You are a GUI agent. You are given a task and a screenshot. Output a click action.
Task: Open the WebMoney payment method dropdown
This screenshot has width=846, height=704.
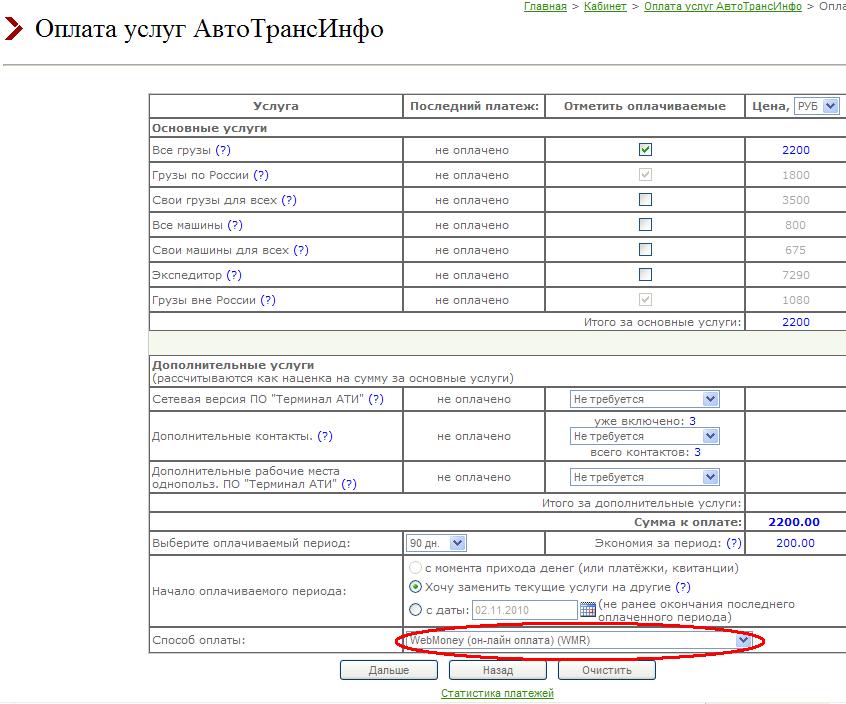577,640
